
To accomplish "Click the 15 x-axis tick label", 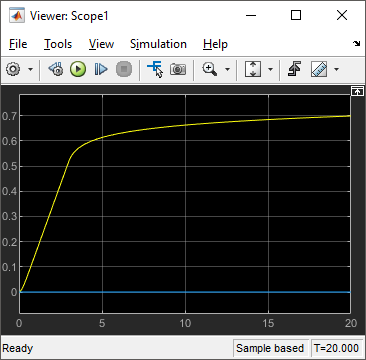I will tap(268, 323).
